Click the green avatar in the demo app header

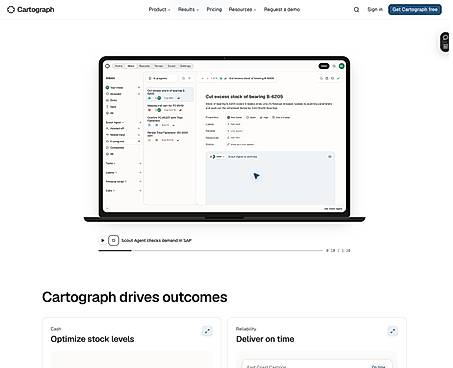[341, 66]
